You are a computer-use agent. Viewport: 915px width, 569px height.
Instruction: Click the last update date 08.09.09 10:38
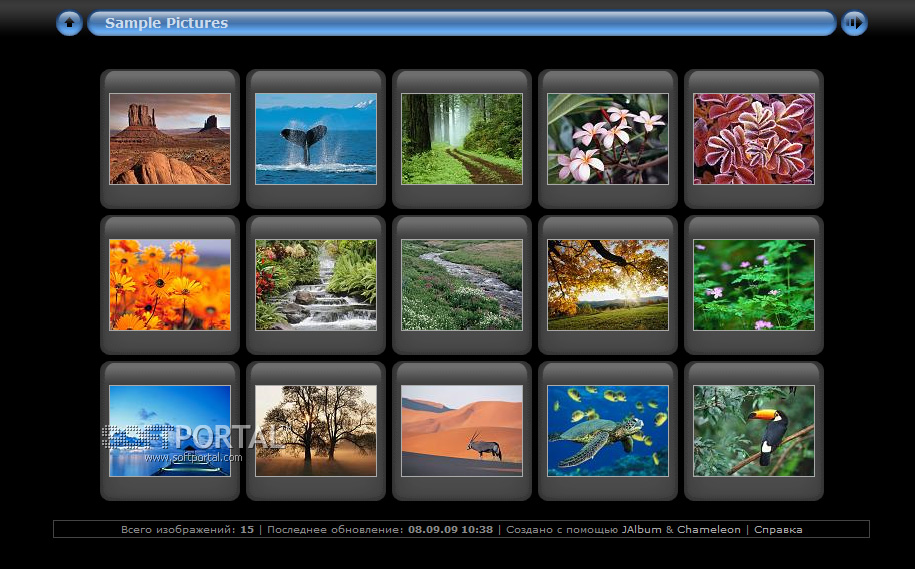pyautogui.click(x=450, y=529)
